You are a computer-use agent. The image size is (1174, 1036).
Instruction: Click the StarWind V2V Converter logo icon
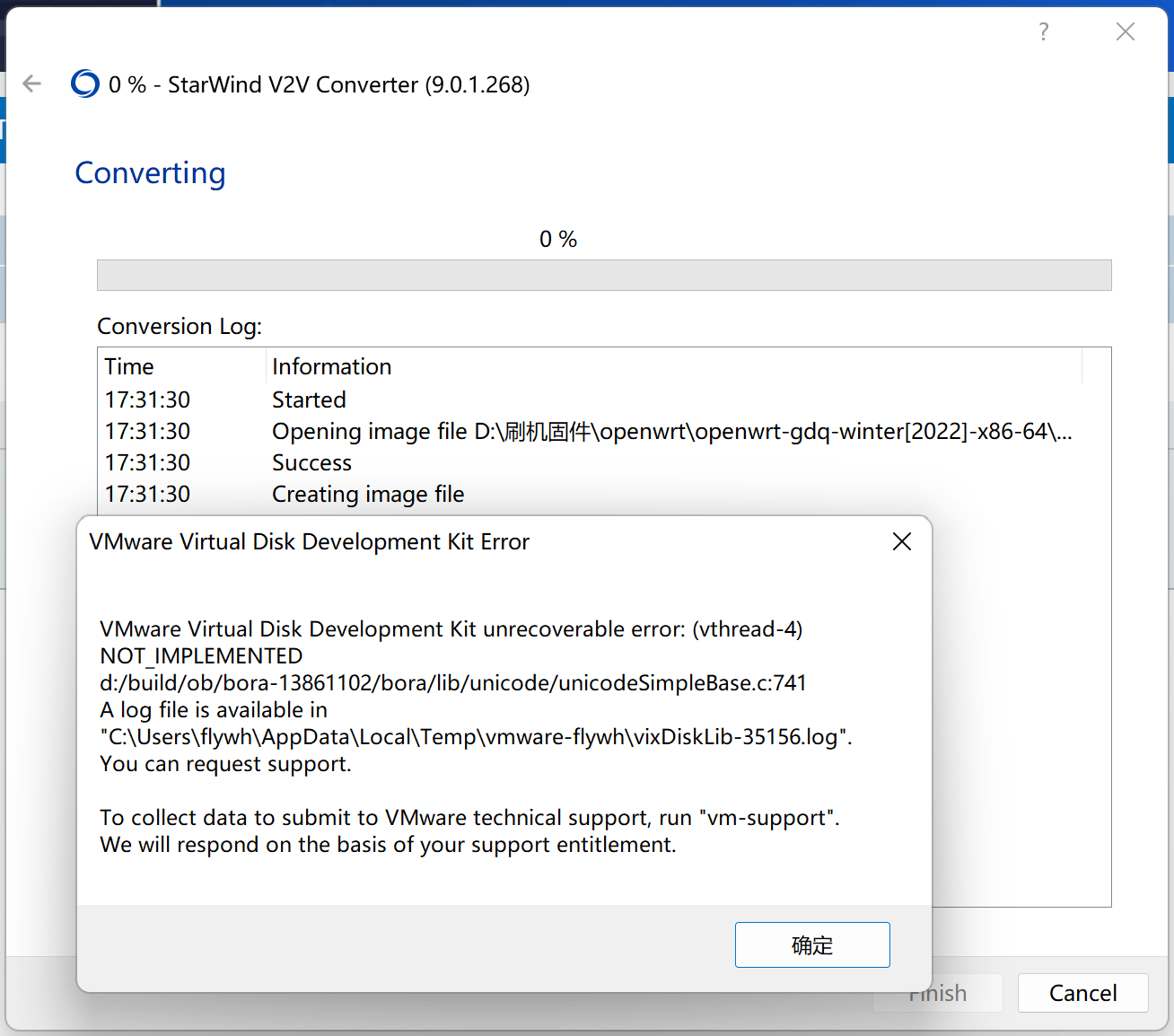tap(85, 83)
